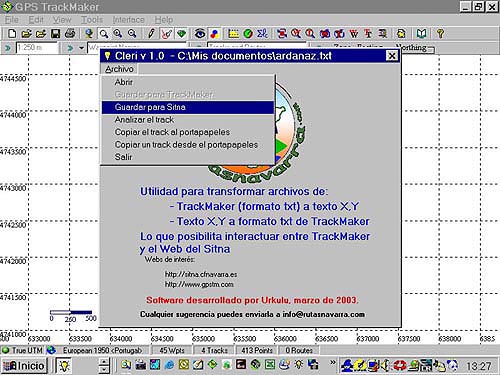500x375 pixels.
Task: Click the green gem waypoint icon
Action: coord(181,34)
